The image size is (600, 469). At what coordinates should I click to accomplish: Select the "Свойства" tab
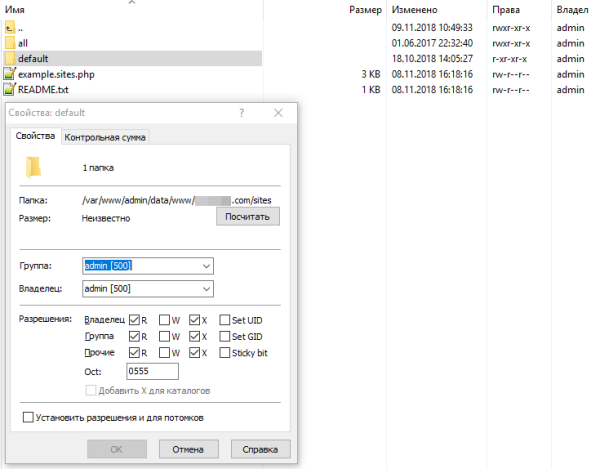pos(35,136)
